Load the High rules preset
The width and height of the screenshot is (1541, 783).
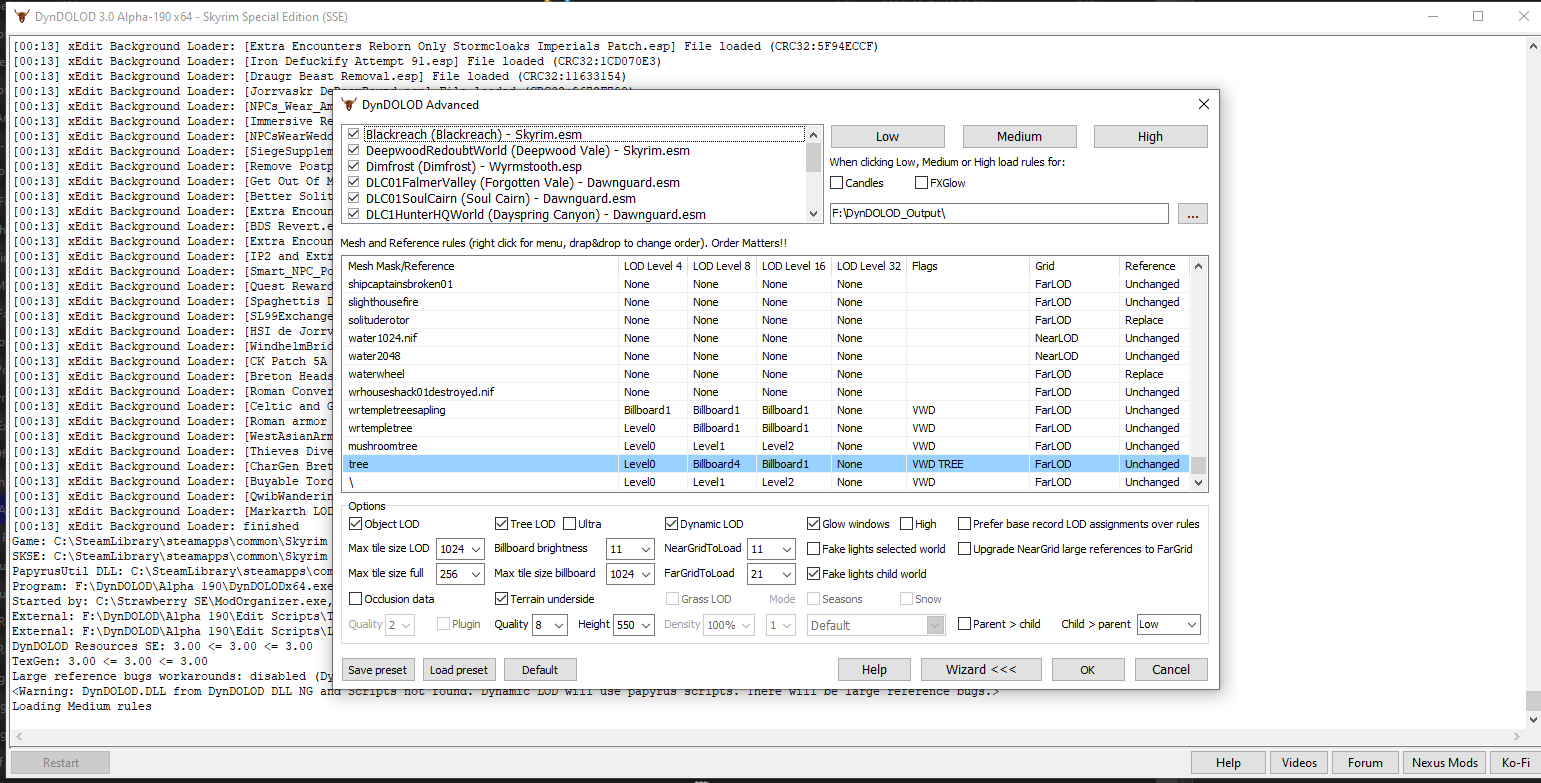pos(1150,137)
